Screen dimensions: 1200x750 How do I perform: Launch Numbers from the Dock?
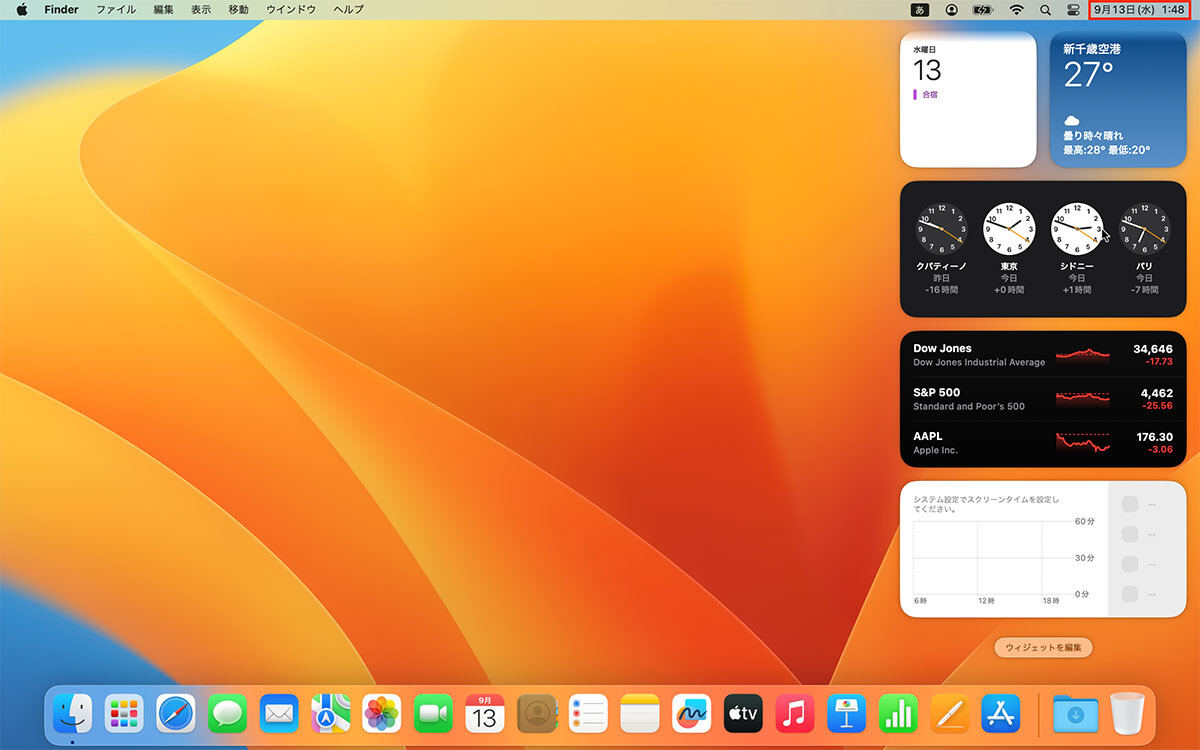[x=898, y=714]
